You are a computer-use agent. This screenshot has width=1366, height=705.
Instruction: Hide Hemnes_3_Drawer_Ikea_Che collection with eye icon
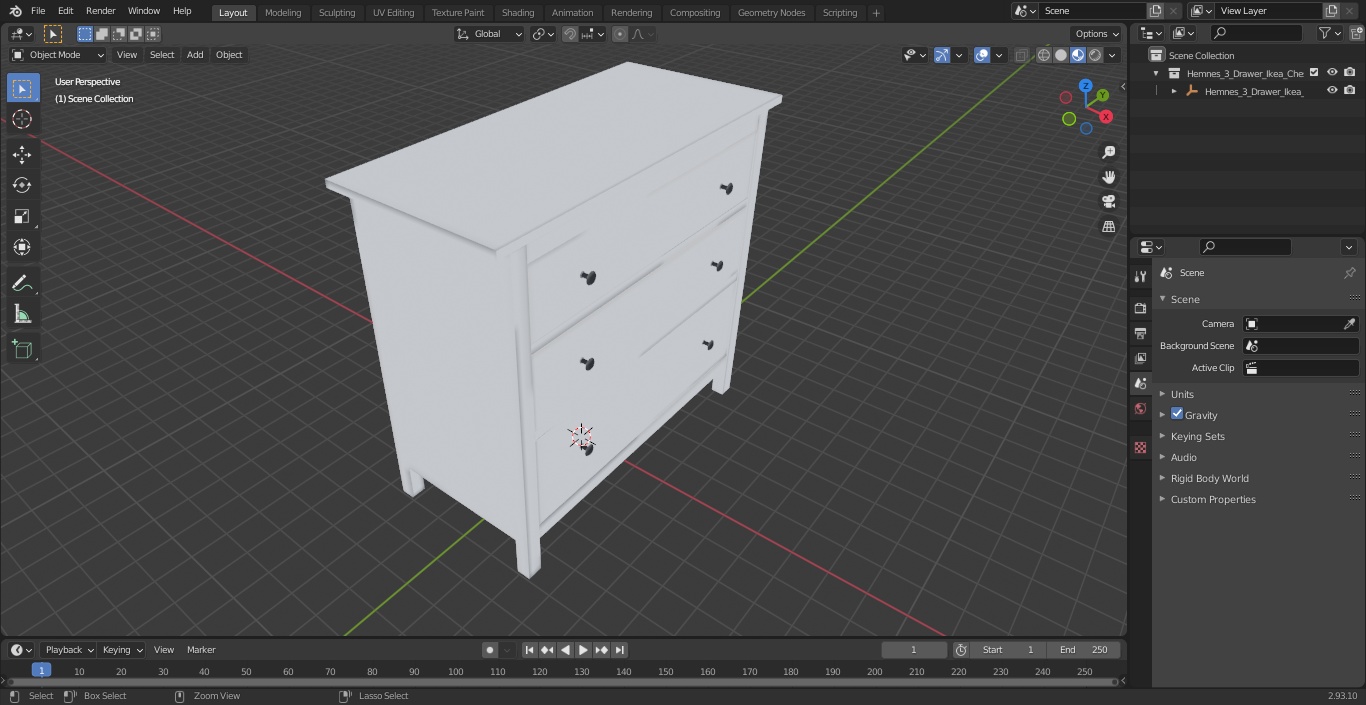tap(1332, 73)
